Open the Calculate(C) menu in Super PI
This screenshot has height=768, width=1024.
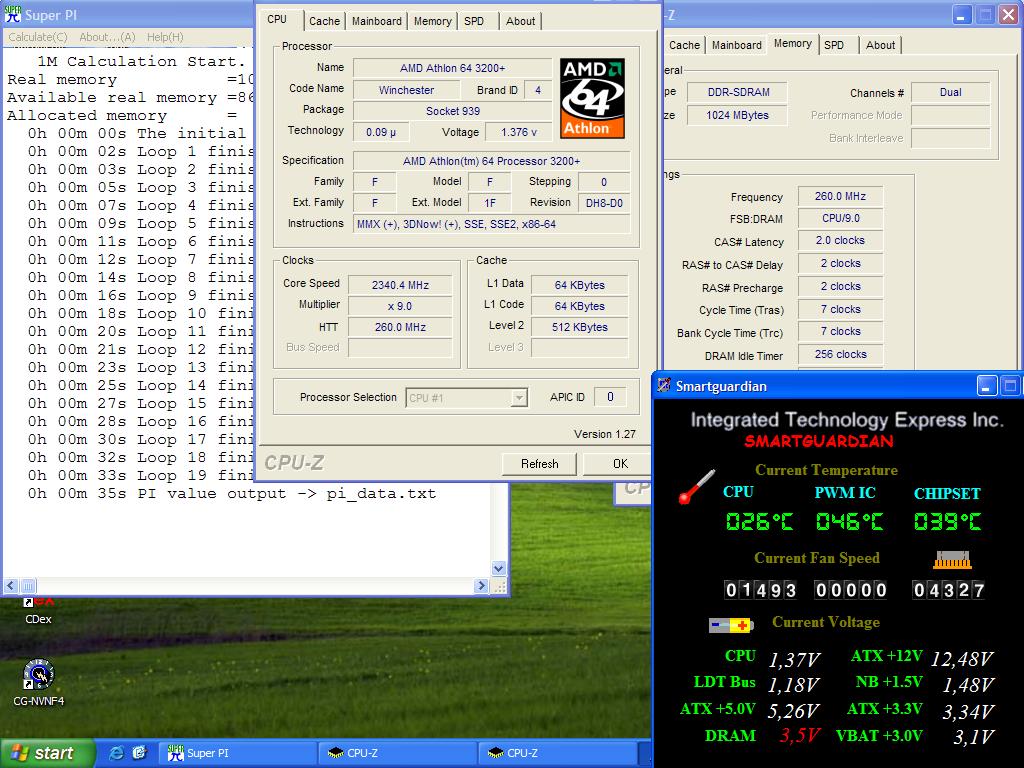point(38,37)
